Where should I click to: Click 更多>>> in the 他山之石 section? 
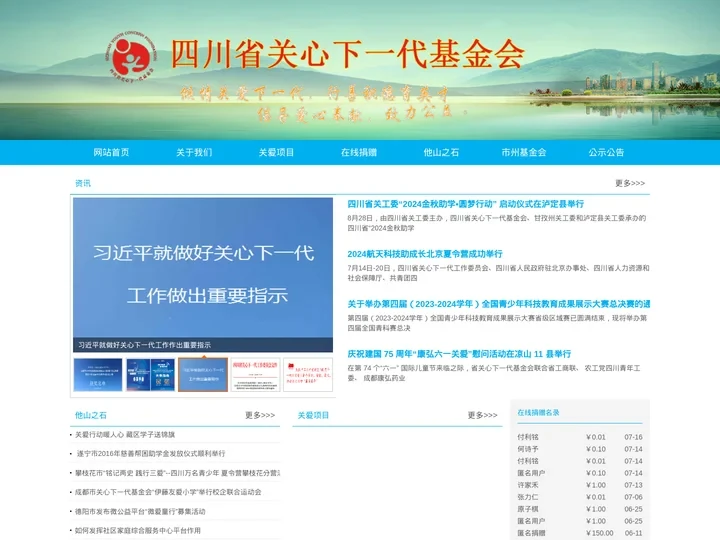click(260, 415)
